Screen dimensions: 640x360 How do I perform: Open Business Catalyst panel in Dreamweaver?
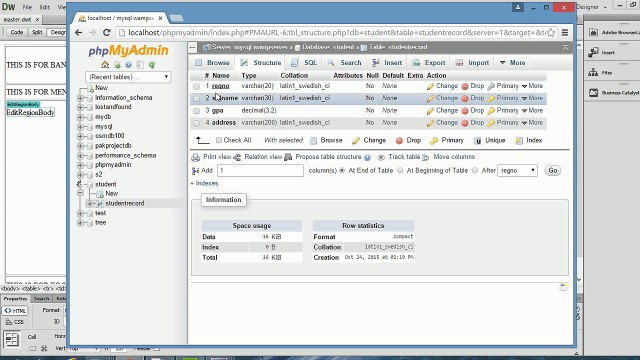[613, 93]
